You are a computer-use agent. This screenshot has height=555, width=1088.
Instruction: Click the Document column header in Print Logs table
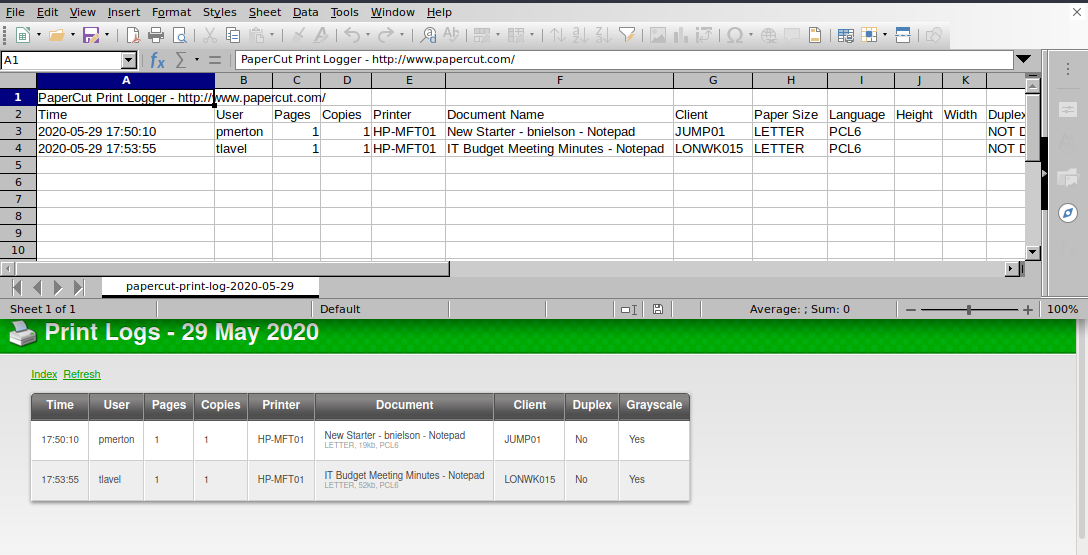pos(404,406)
